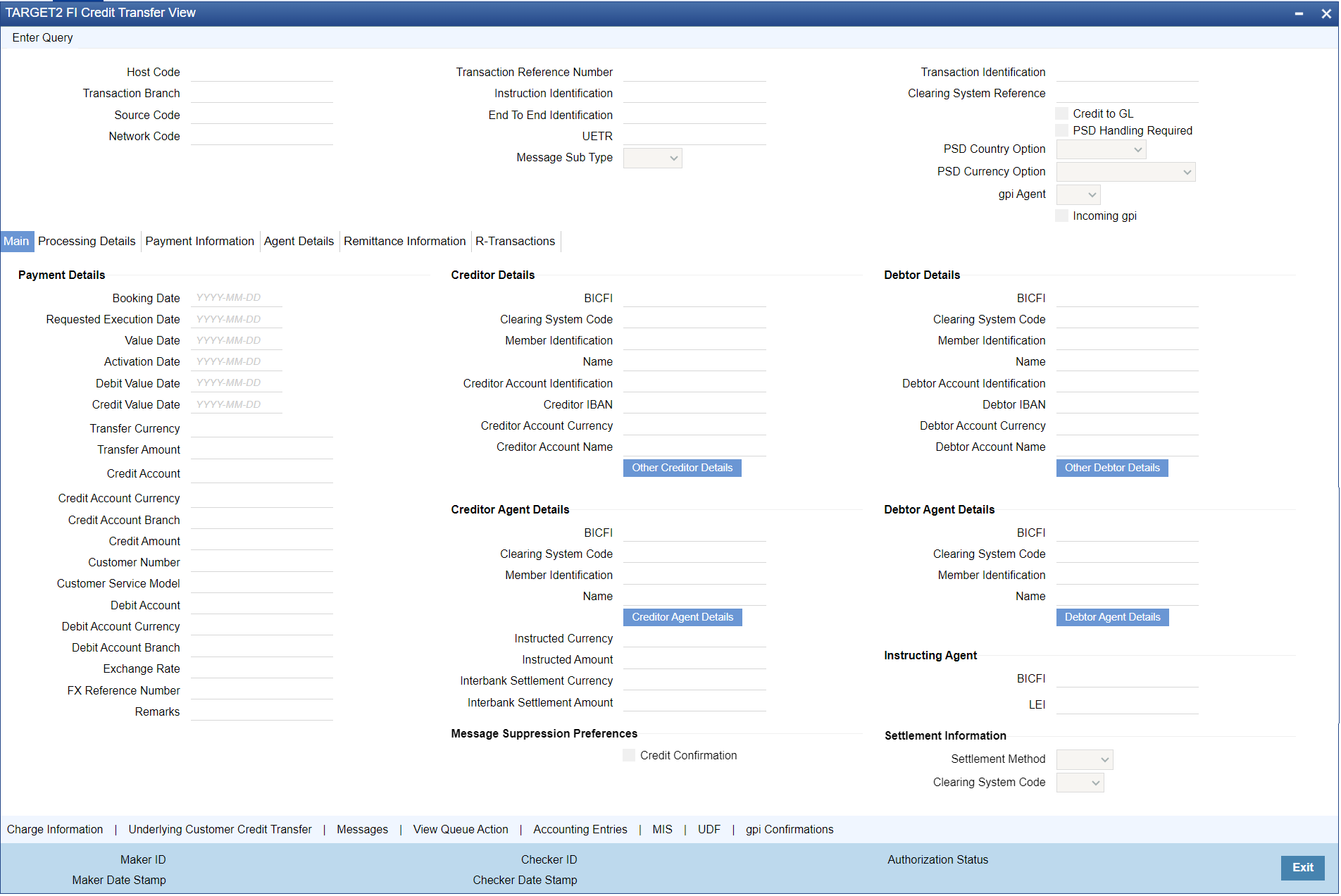The width and height of the screenshot is (1341, 896).
Task: Open View Queue Action
Action: tap(461, 830)
